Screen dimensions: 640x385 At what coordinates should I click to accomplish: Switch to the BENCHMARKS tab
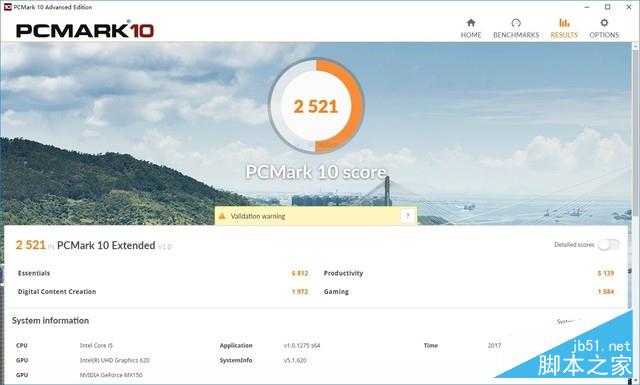[x=516, y=29]
